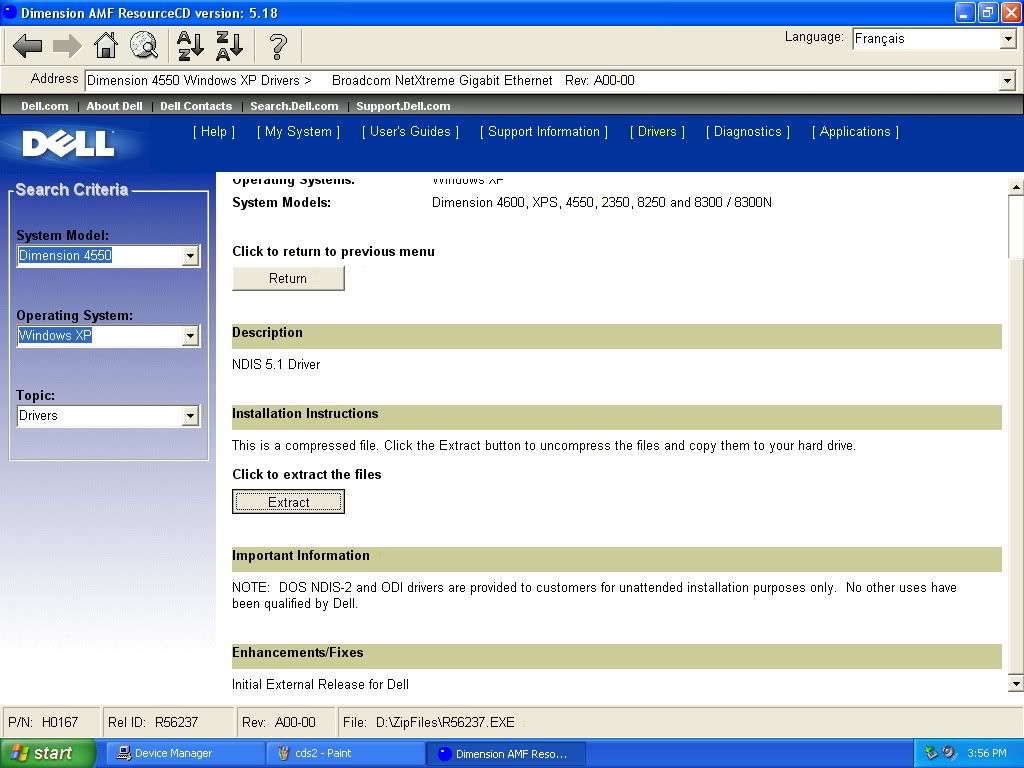Click the File path D:\ZipFiles\R56237.EXE
The width and height of the screenshot is (1024, 768).
[x=445, y=722]
